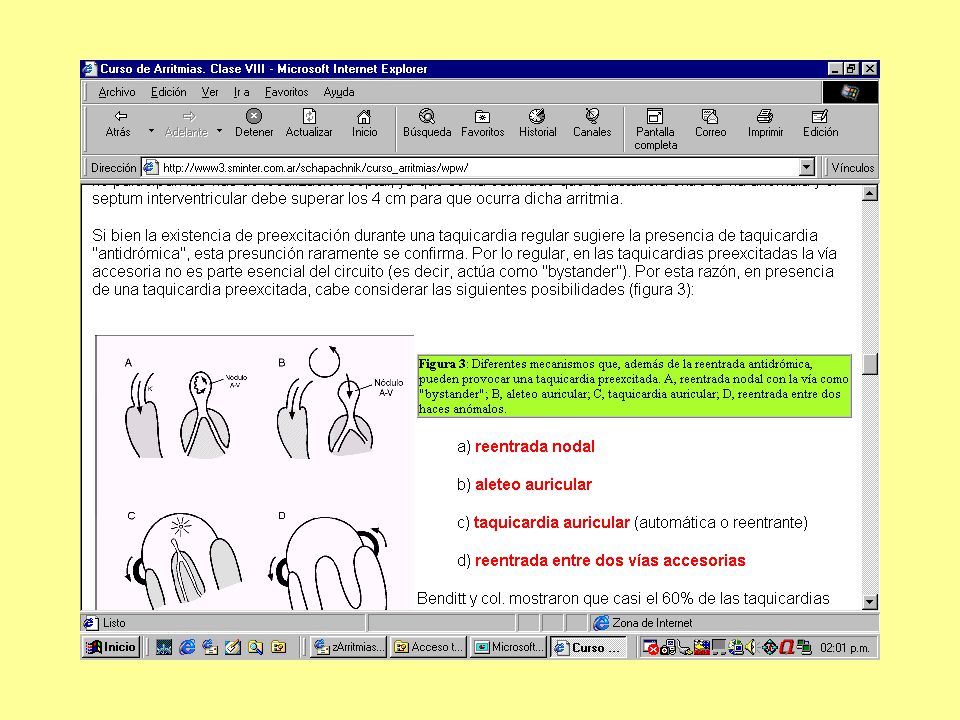Click the line starting "septum interventricular debe superar"
This screenshot has width=960, height=720.
pos(357,198)
